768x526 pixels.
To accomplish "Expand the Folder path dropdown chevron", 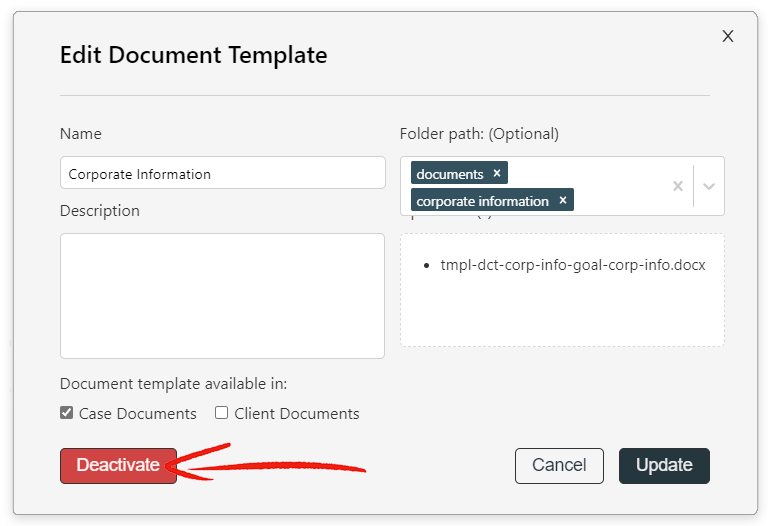I will [709, 186].
